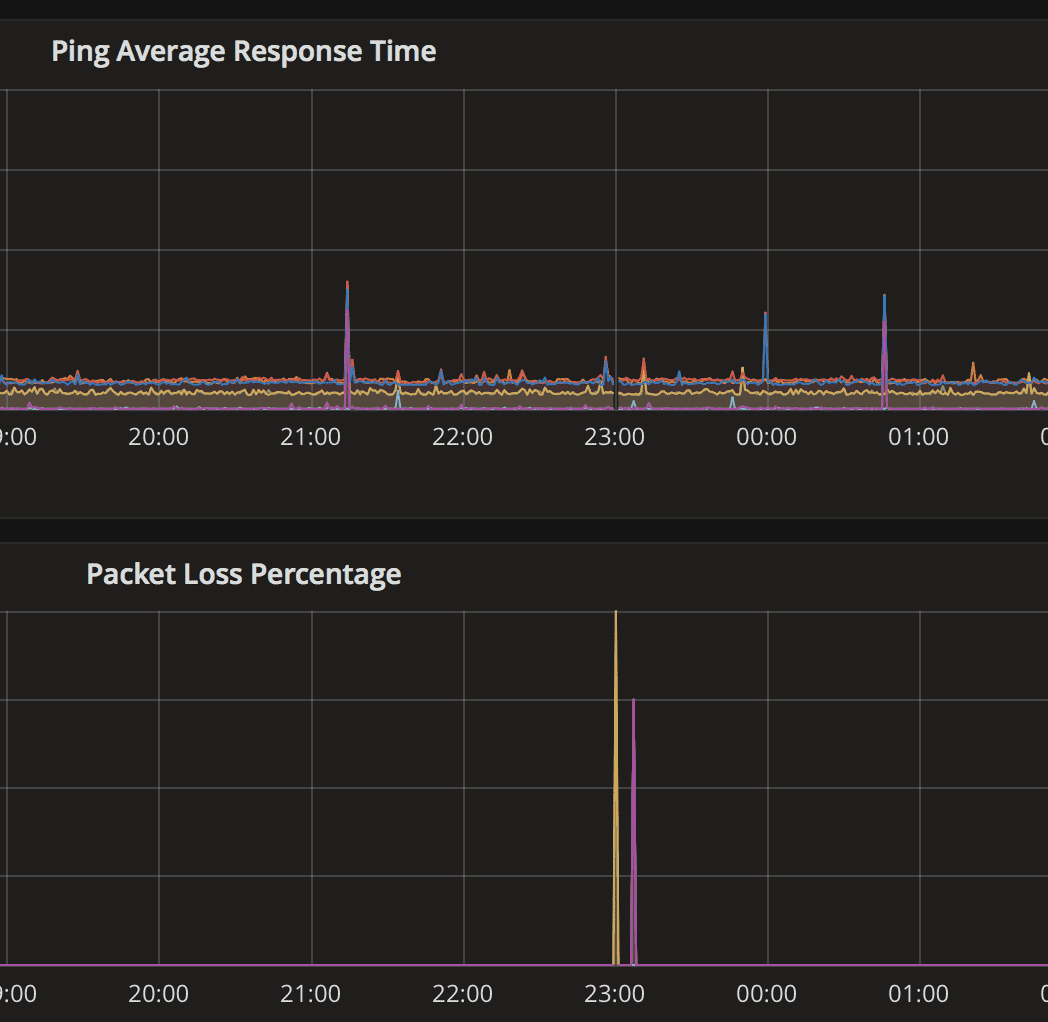This screenshot has width=1048, height=1022.
Task: Click the 01:00 label on packet loss axis
Action: (x=919, y=994)
